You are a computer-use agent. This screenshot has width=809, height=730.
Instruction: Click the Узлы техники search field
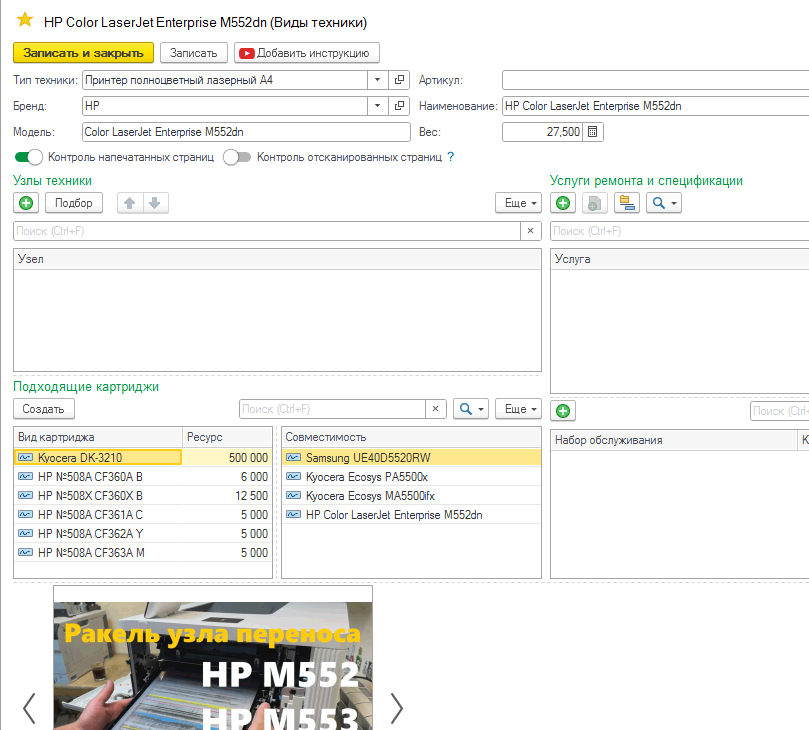point(267,231)
